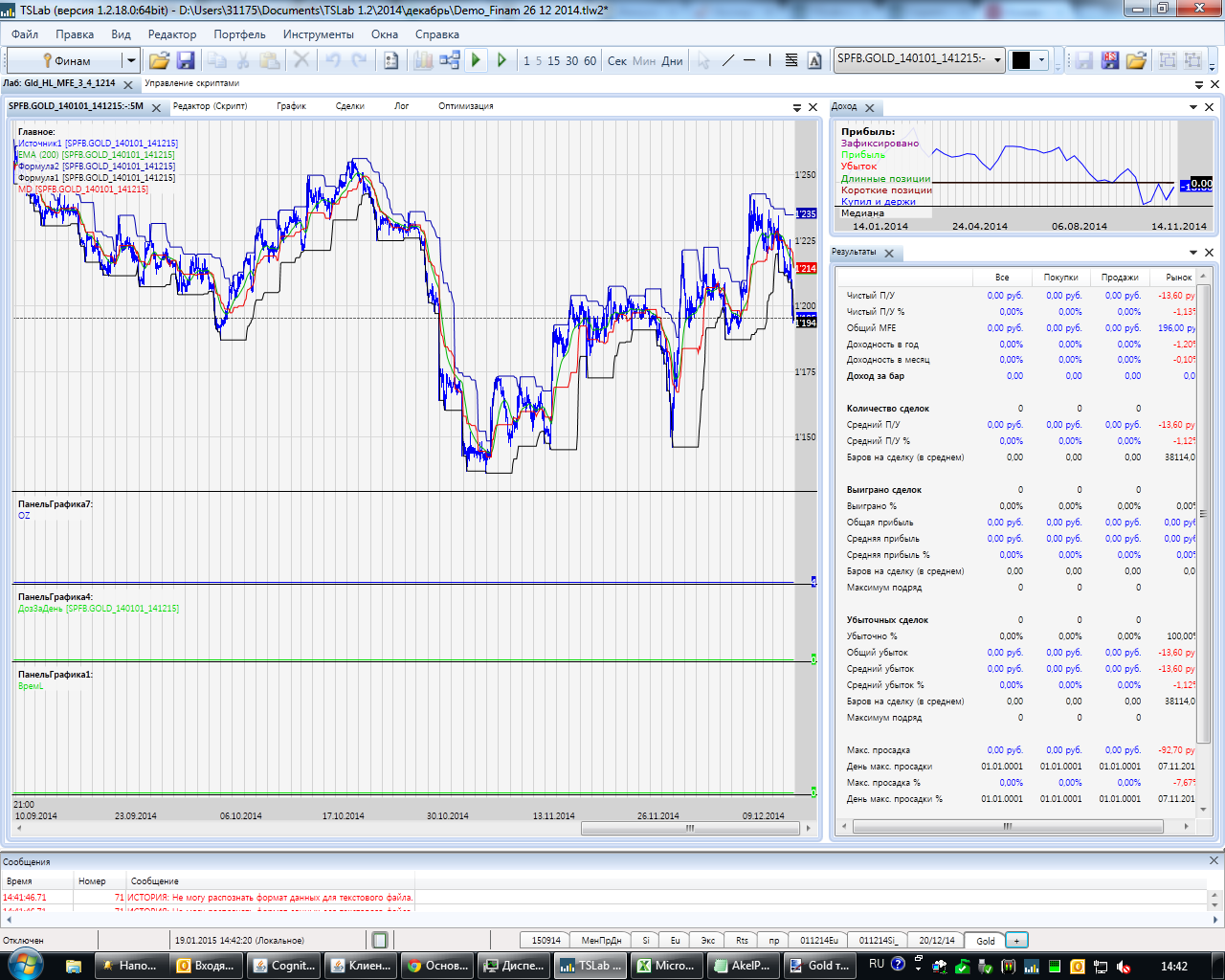The width and height of the screenshot is (1225, 980).
Task: Open the SPFB.GOLD instrument dropdown
Action: click(997, 59)
